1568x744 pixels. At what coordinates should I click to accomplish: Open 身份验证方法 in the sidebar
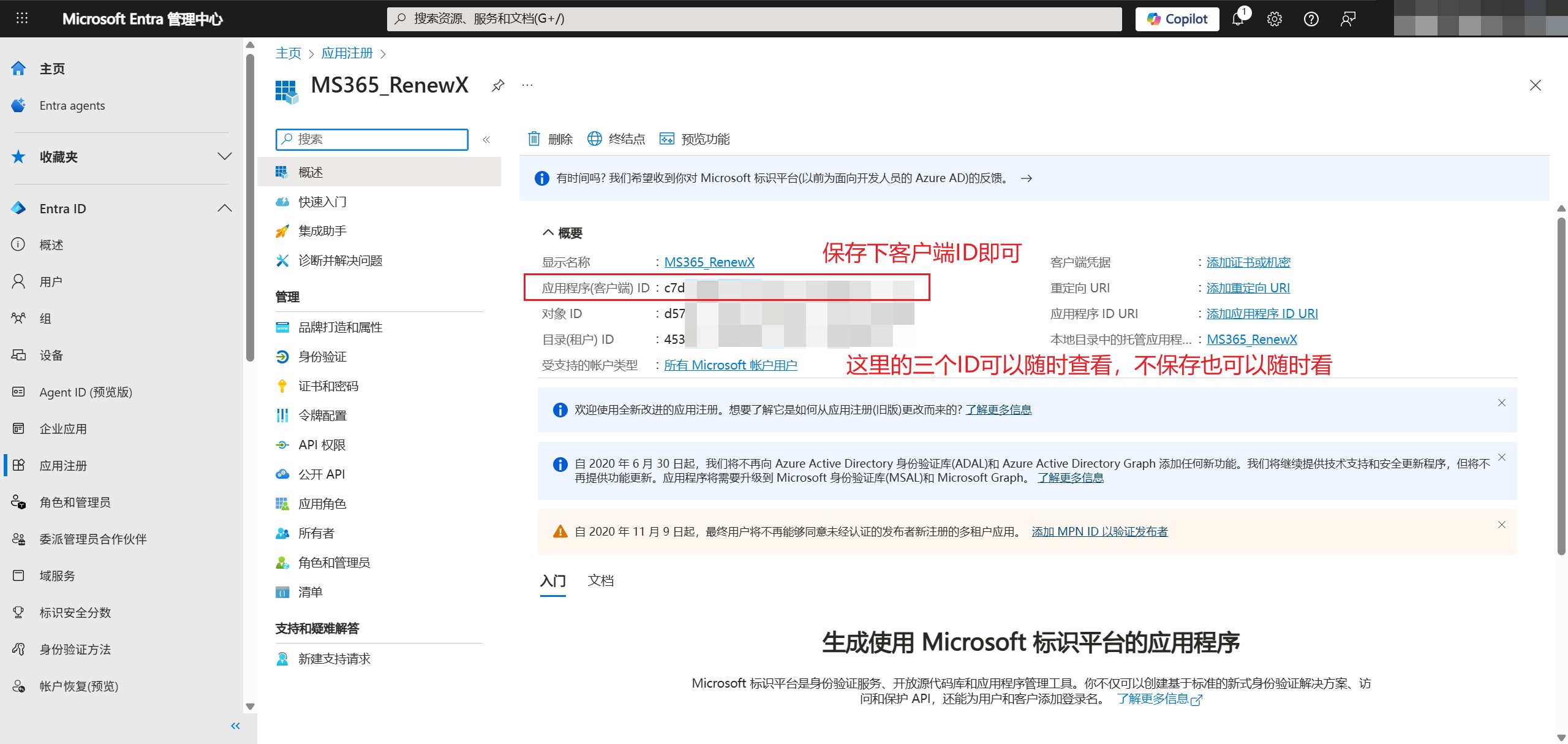pos(75,649)
